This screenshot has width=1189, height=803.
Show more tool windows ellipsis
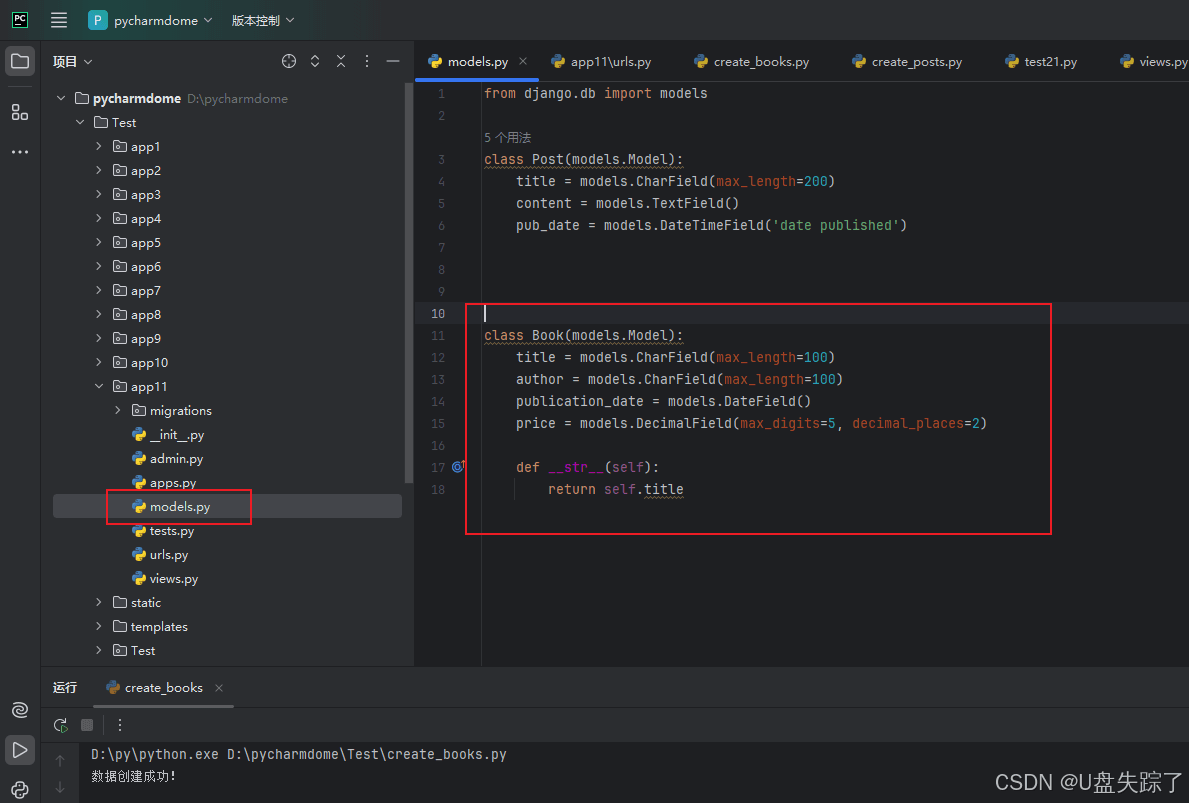(20, 152)
